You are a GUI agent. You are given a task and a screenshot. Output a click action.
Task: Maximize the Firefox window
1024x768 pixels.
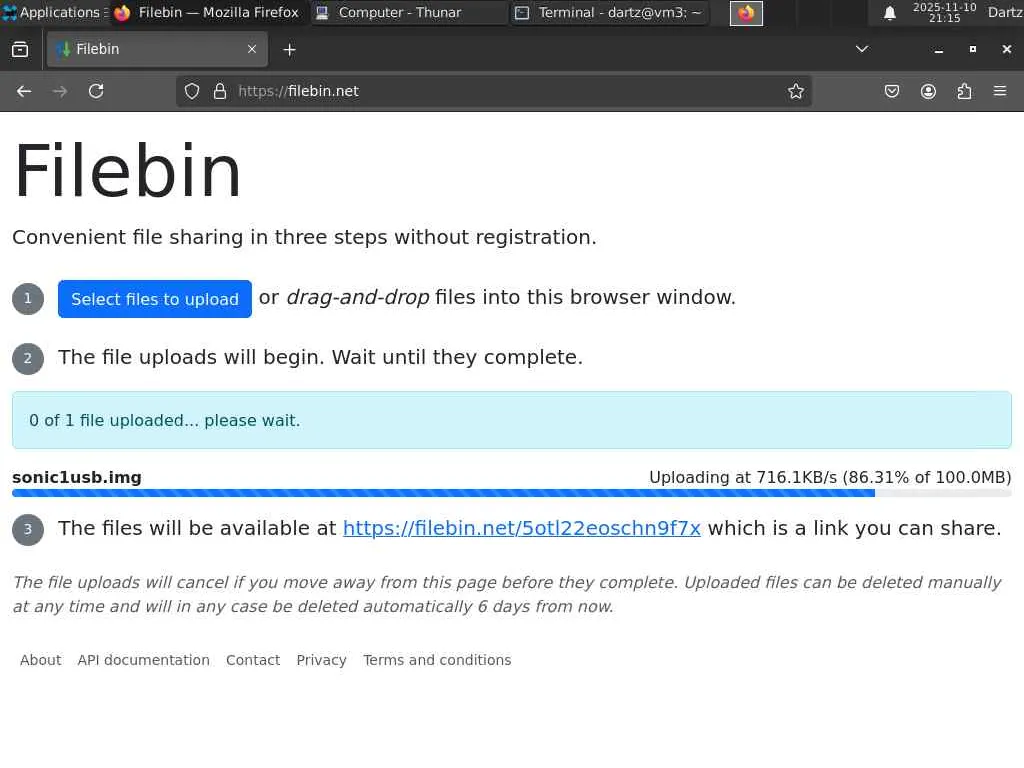tap(972, 49)
